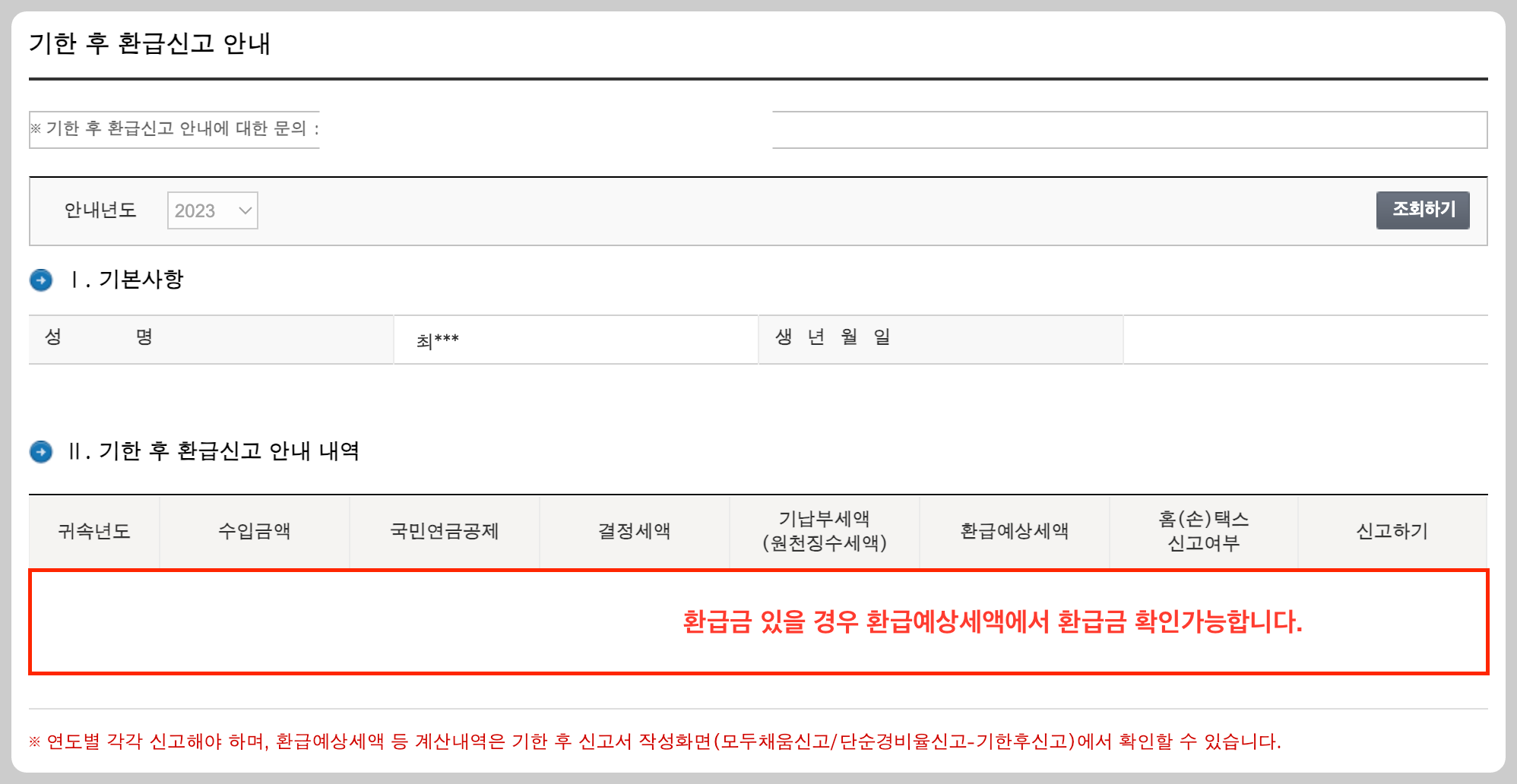Click the name field showing 최***
The width and height of the screenshot is (1517, 784).
tap(576, 338)
